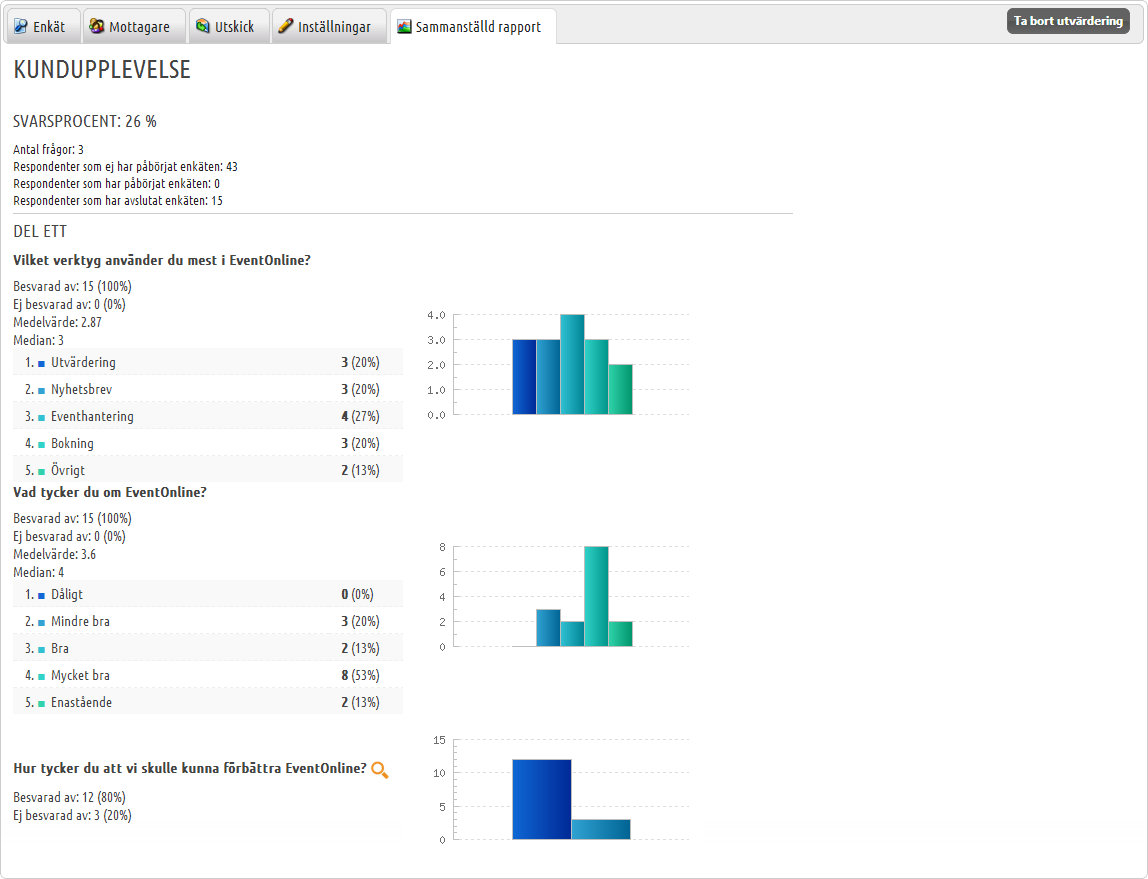Select the Enastående answer row
Screen dimensions: 1148x879
(208, 703)
